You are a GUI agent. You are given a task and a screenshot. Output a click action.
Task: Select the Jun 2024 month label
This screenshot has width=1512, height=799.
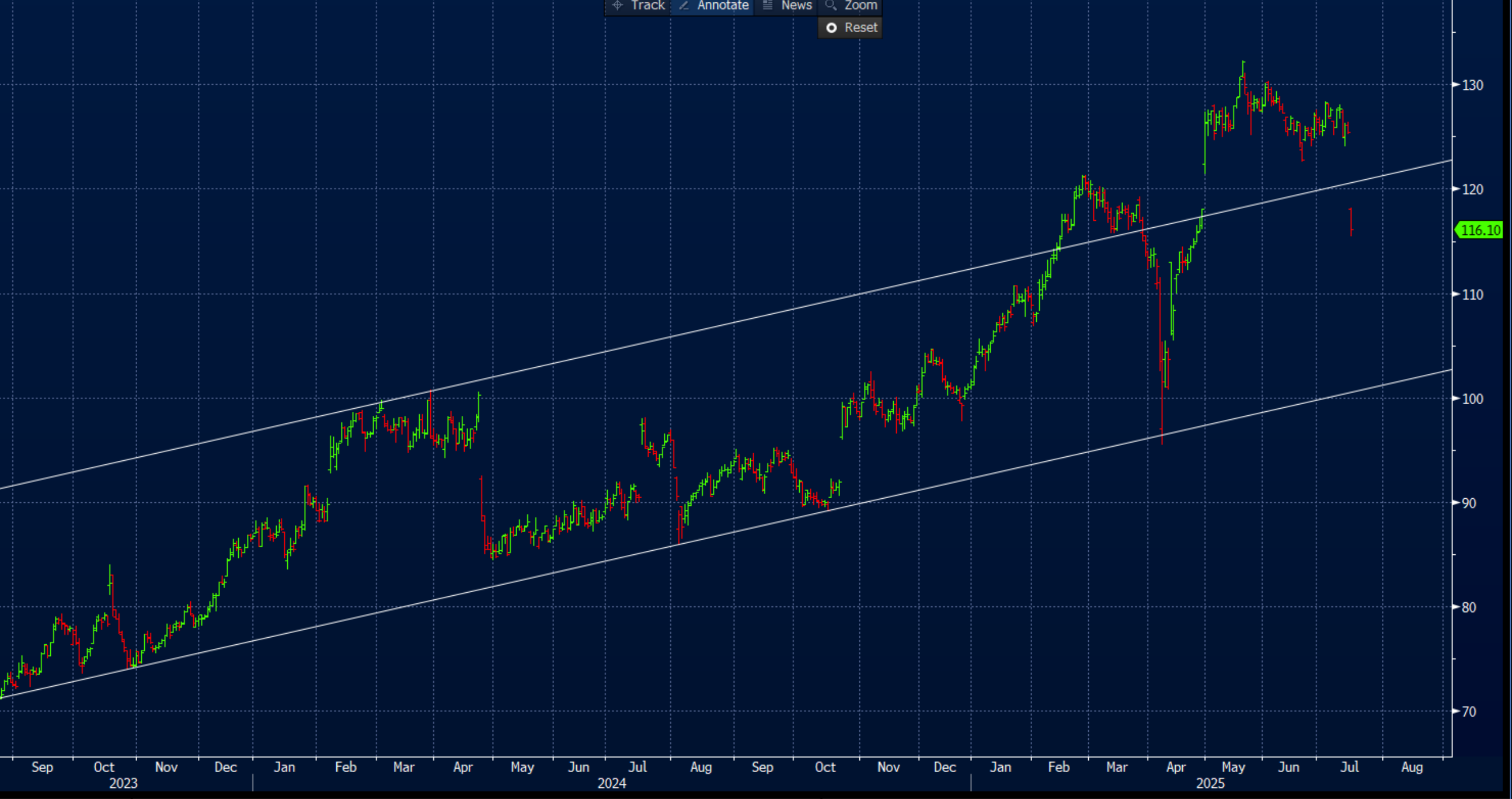(x=579, y=767)
